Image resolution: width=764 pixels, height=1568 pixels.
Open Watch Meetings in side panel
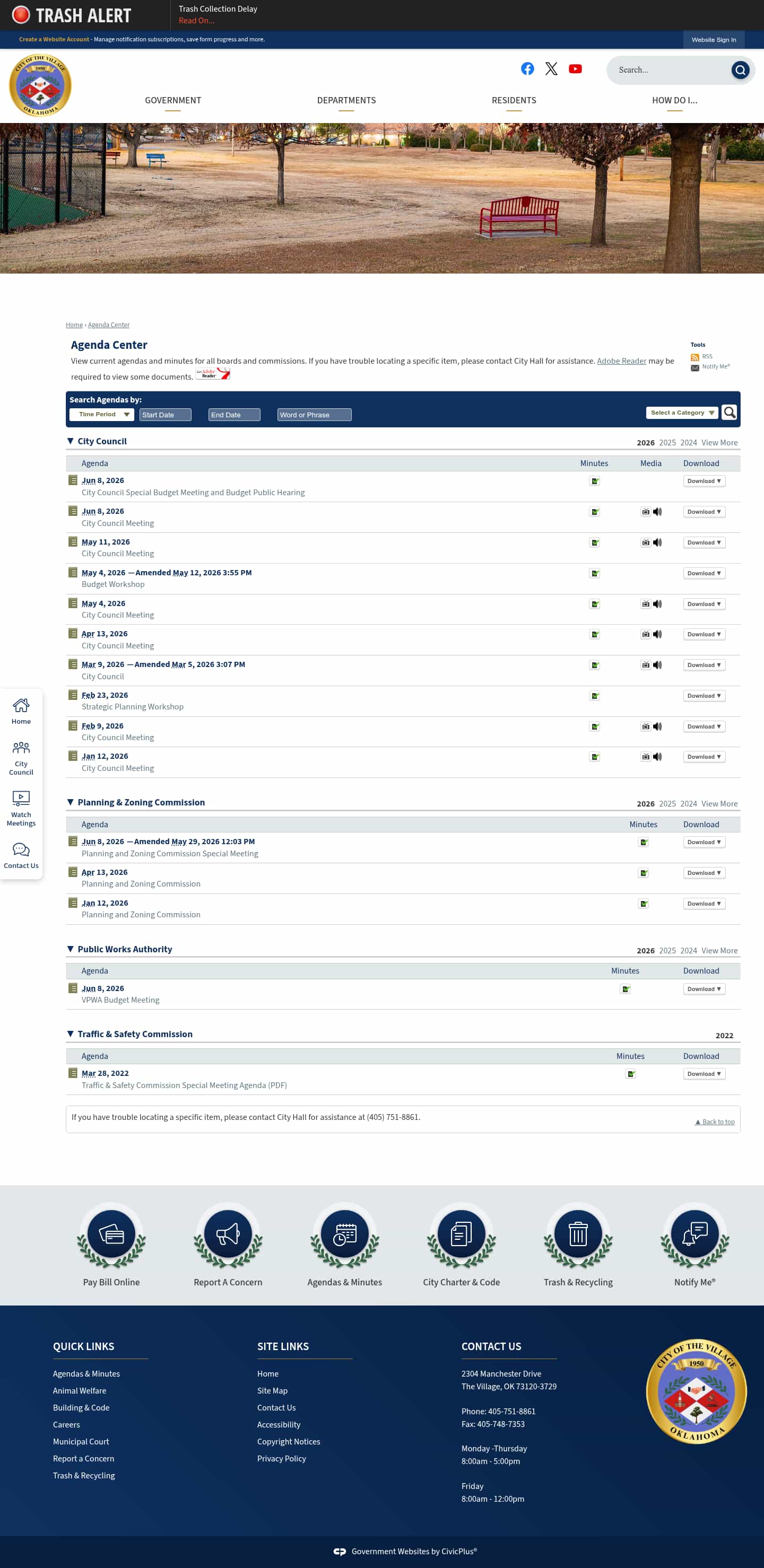tap(21, 808)
